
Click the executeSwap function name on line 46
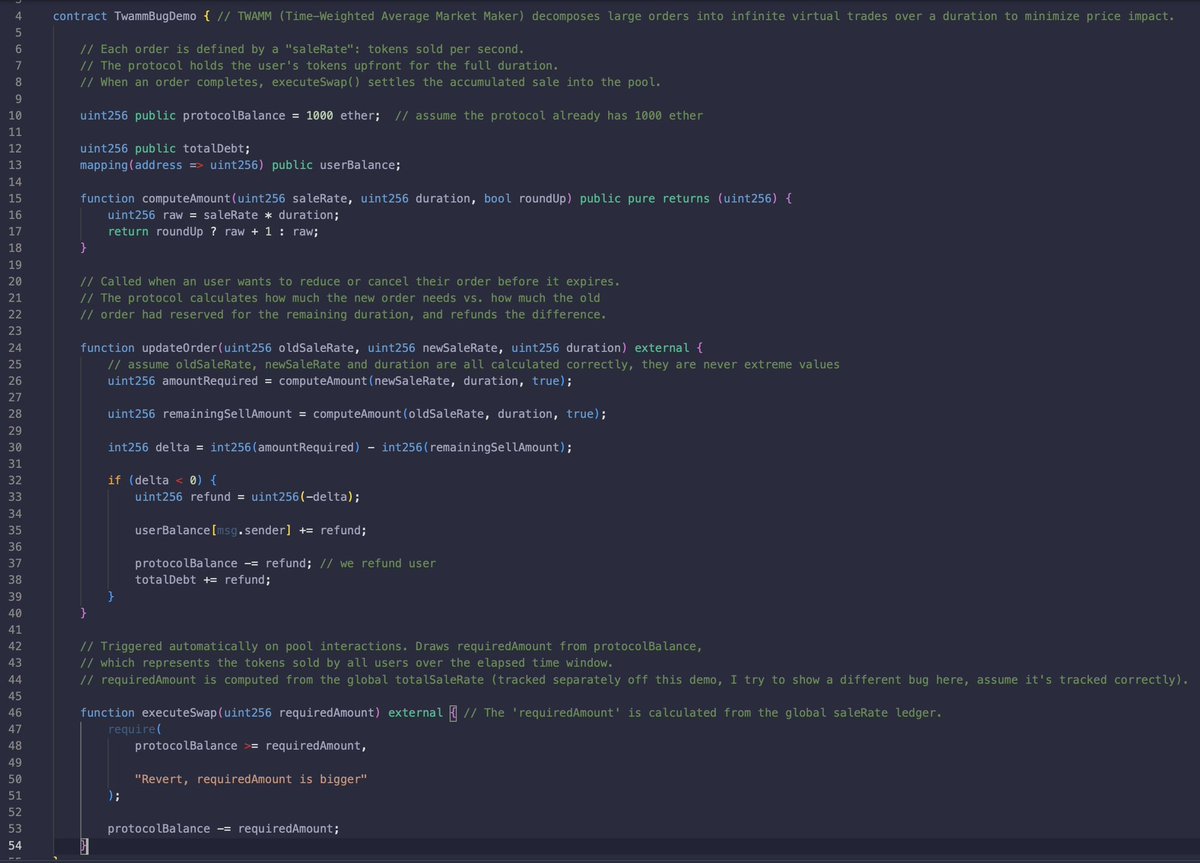(x=179, y=712)
